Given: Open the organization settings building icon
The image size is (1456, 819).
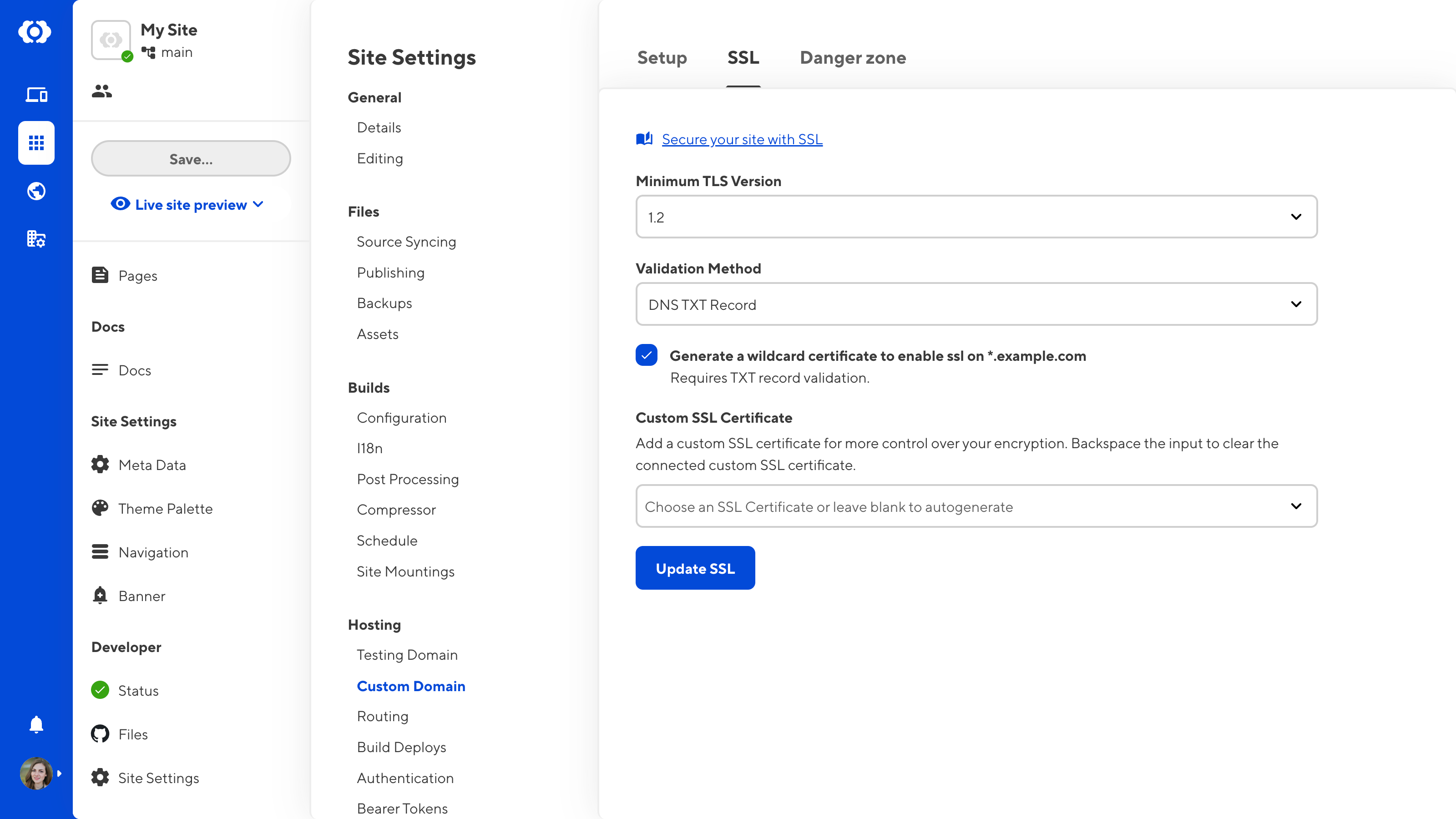Looking at the screenshot, I should [x=36, y=238].
